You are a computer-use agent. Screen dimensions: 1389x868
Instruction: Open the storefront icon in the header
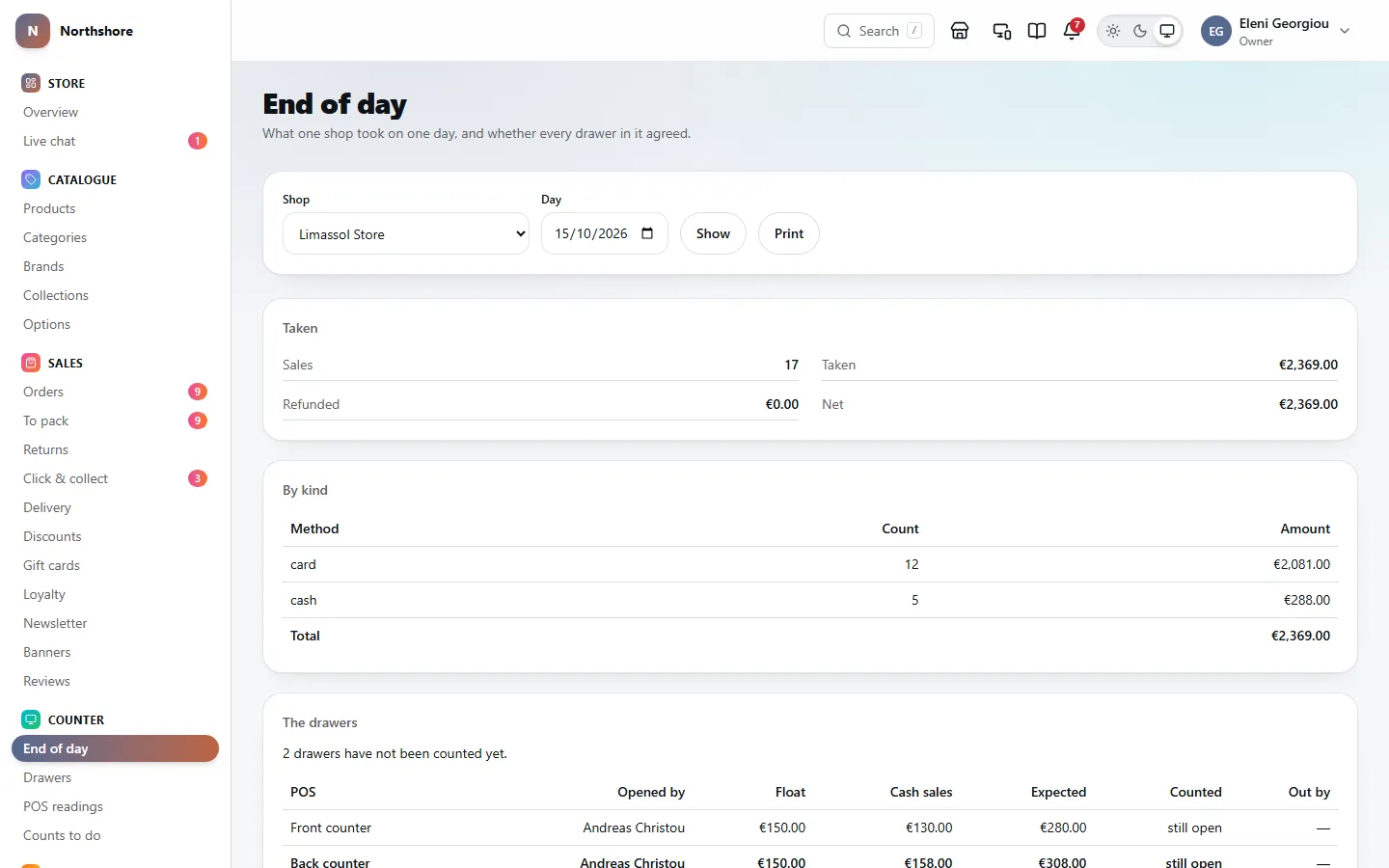tap(960, 31)
